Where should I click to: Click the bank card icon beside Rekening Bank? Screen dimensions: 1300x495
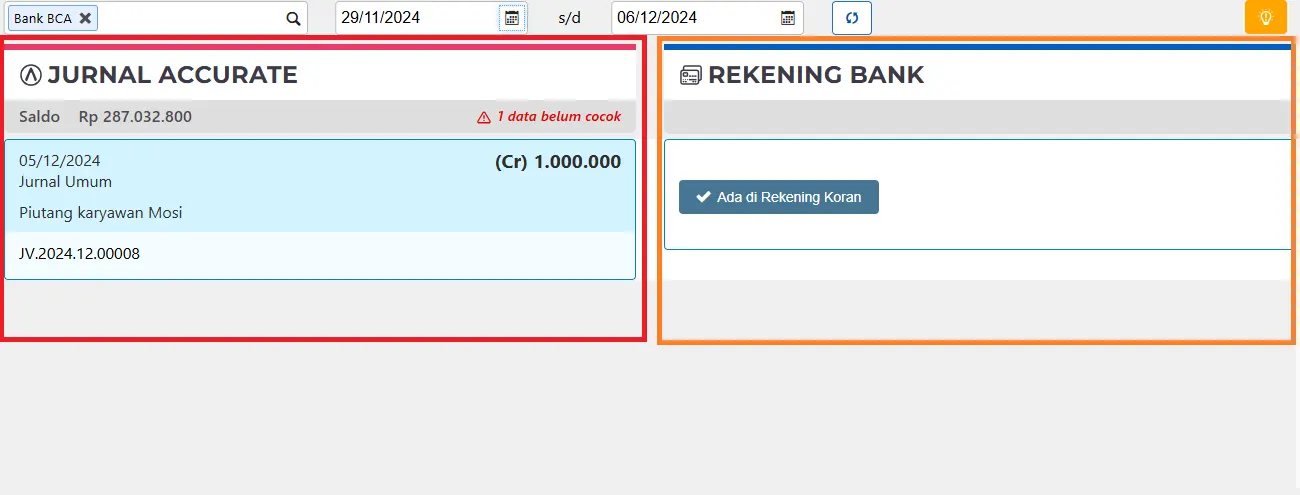coord(690,76)
